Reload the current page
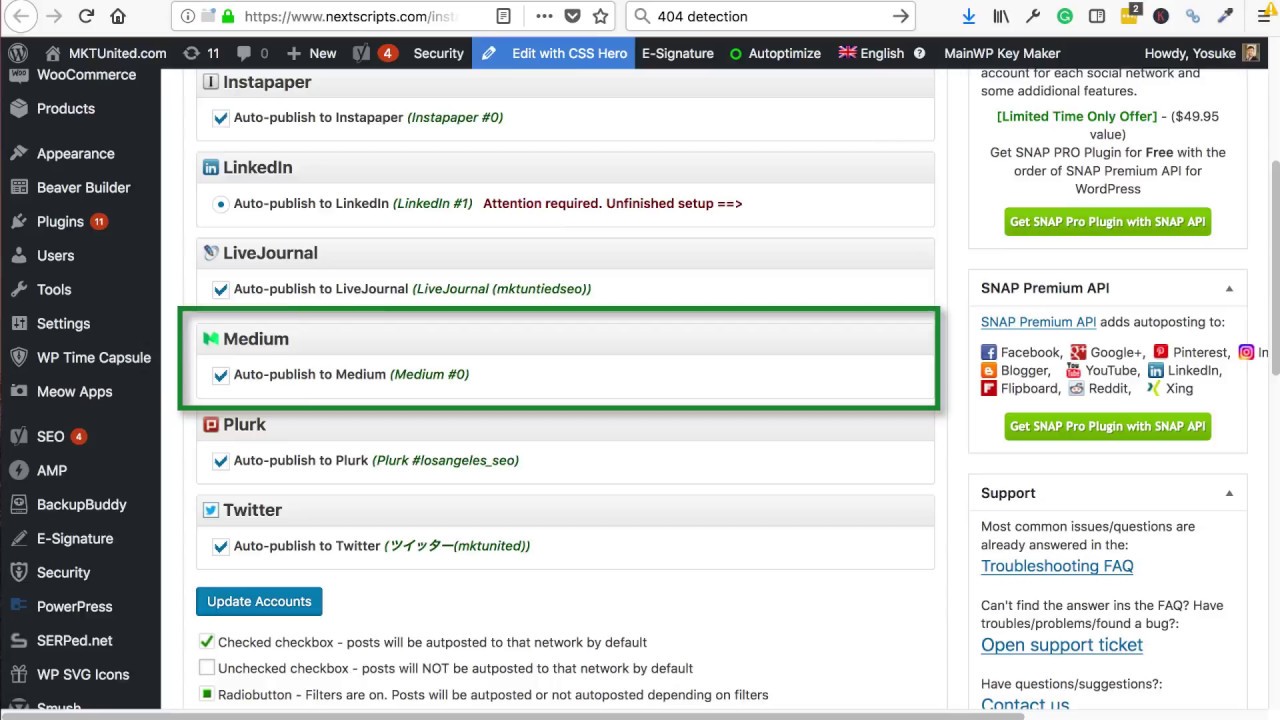This screenshot has height=720, width=1280. pos(86,16)
